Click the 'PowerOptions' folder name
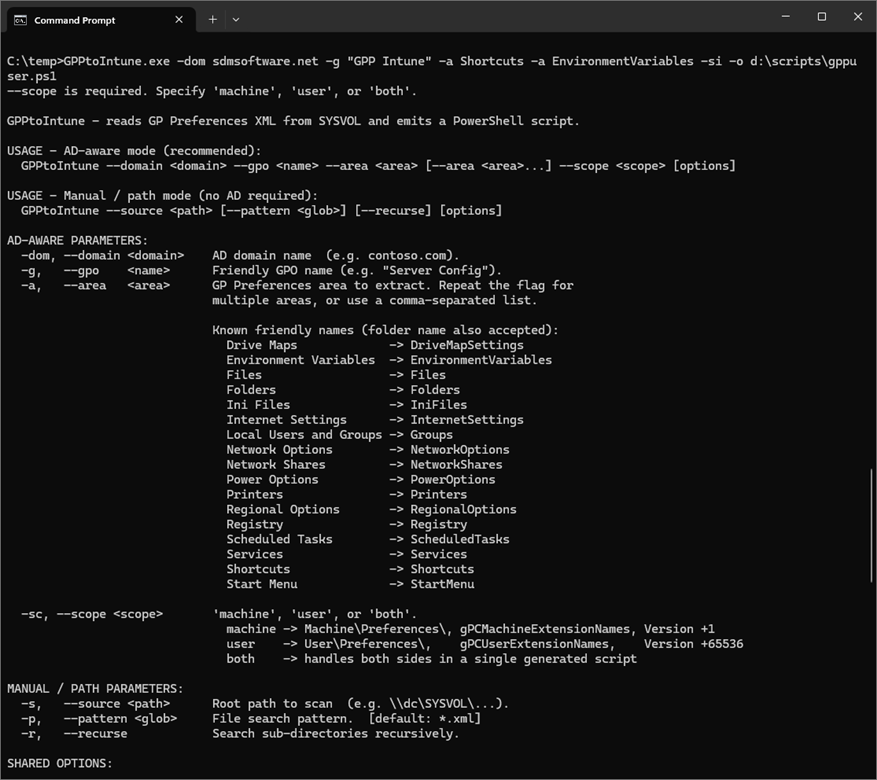This screenshot has width=877, height=780. pyautogui.click(x=452, y=480)
